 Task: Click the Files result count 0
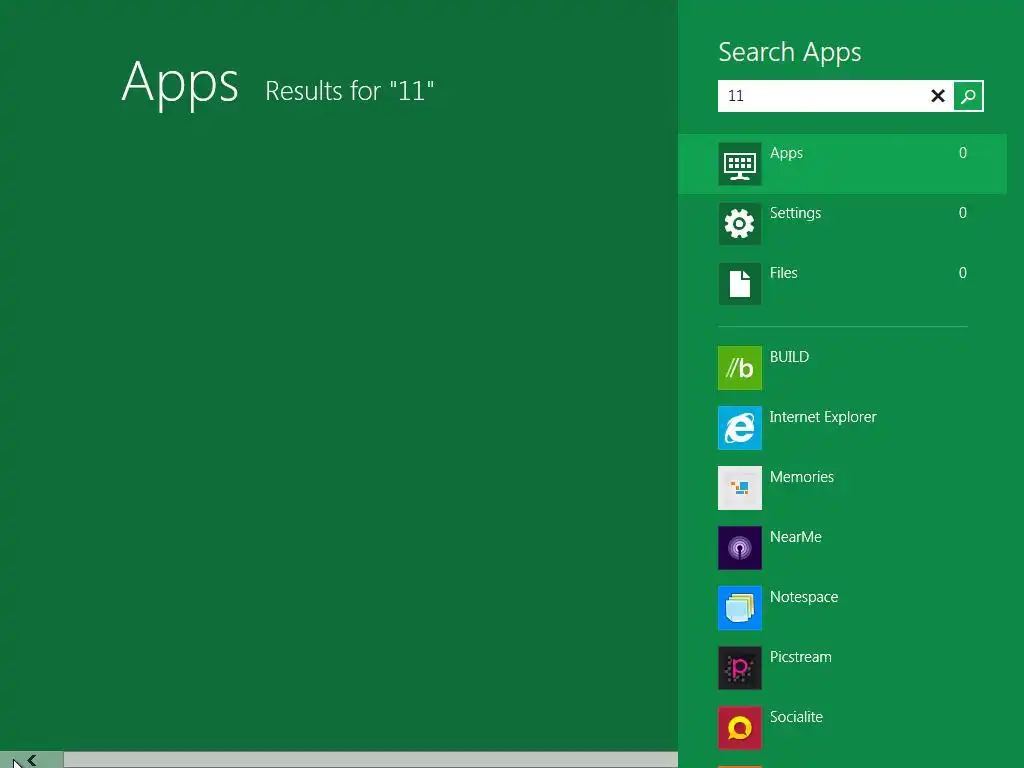coord(963,273)
